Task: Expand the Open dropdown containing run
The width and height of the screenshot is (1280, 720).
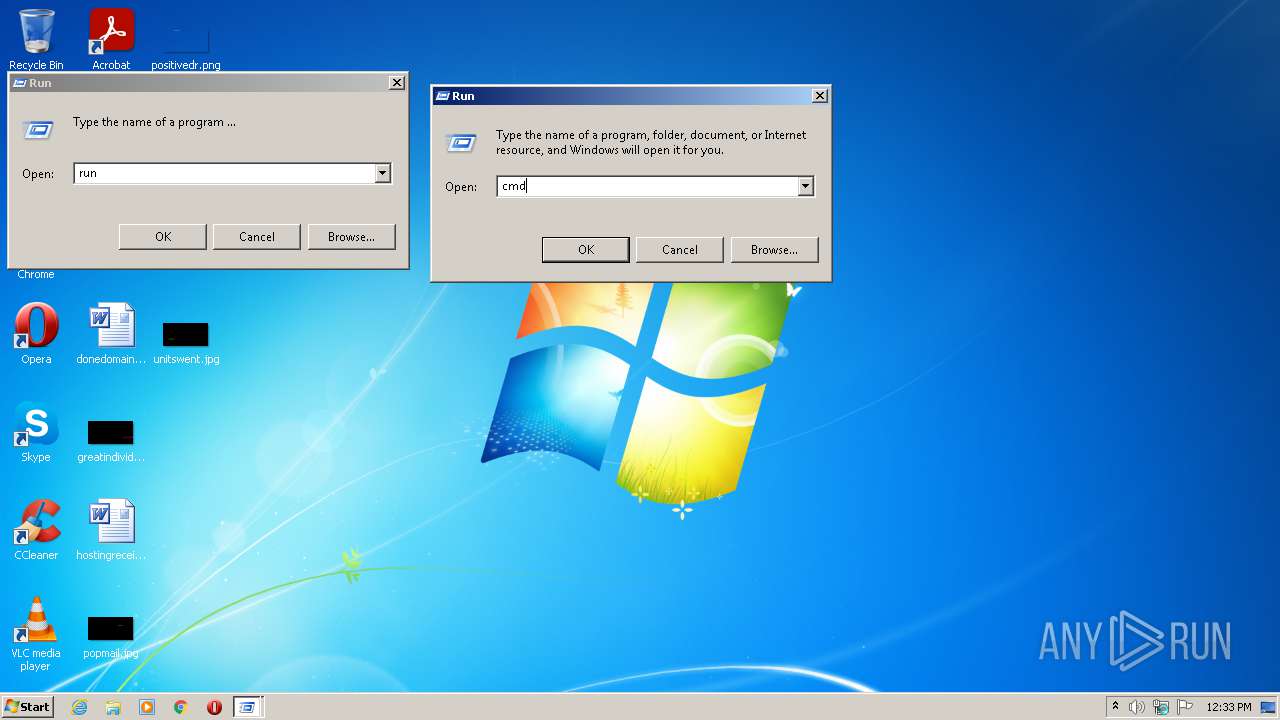Action: tap(383, 174)
